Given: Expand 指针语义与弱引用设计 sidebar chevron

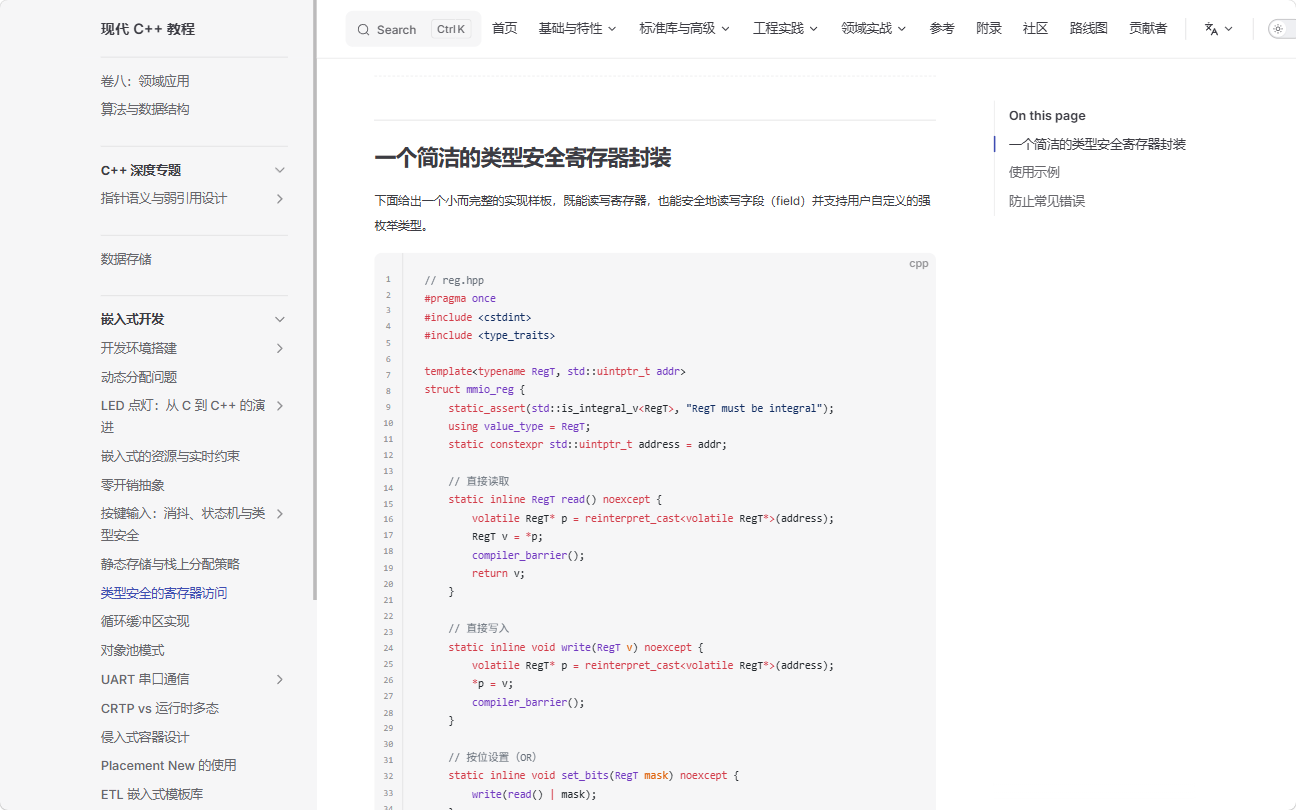Looking at the screenshot, I should coord(280,199).
